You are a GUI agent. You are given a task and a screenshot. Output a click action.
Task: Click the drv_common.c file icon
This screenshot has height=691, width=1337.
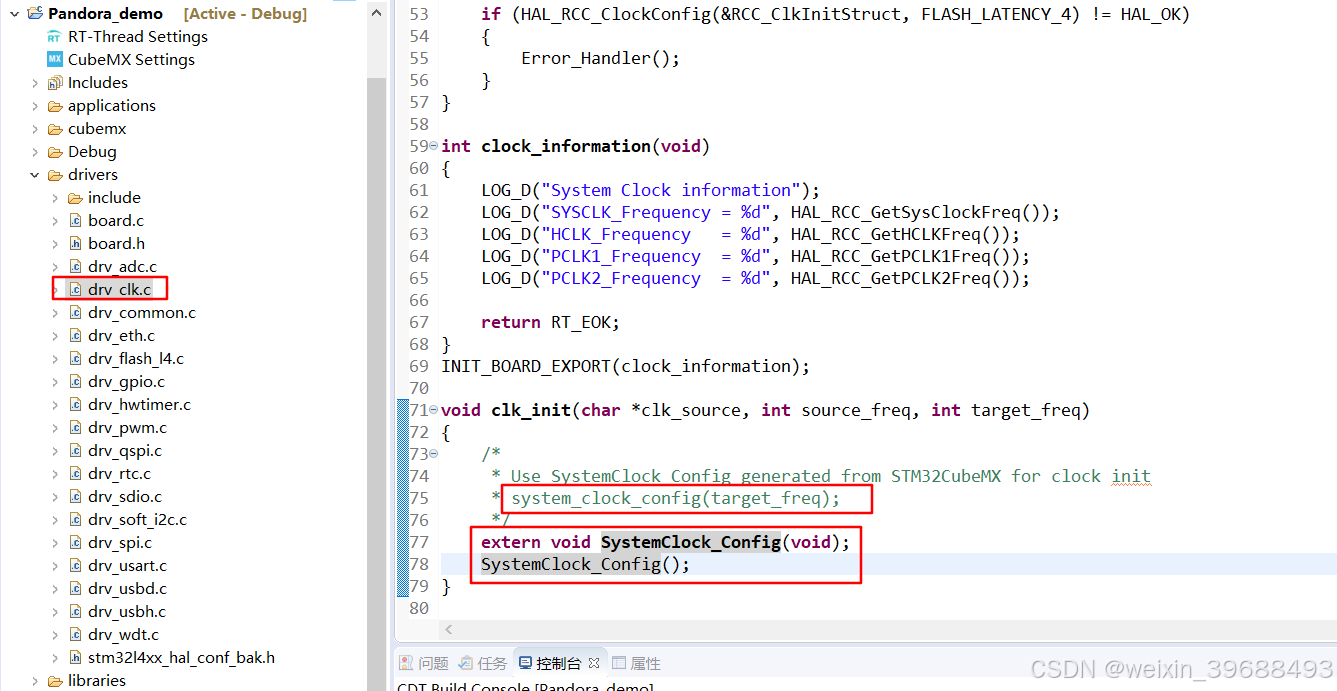[75, 313]
